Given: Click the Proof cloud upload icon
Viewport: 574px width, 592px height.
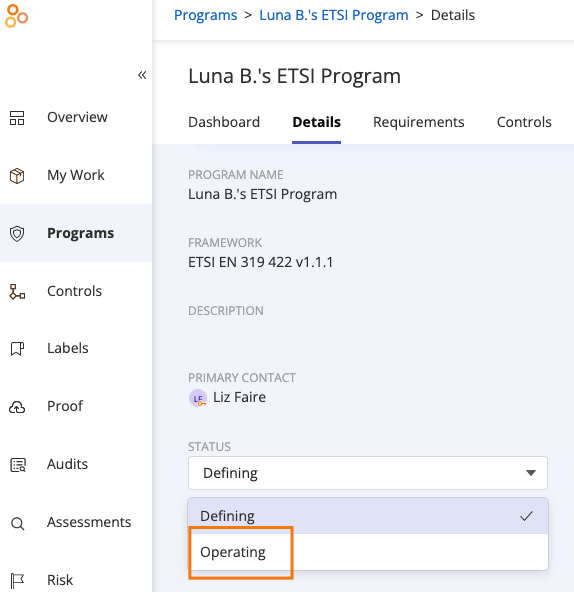Looking at the screenshot, I should pos(17,407).
